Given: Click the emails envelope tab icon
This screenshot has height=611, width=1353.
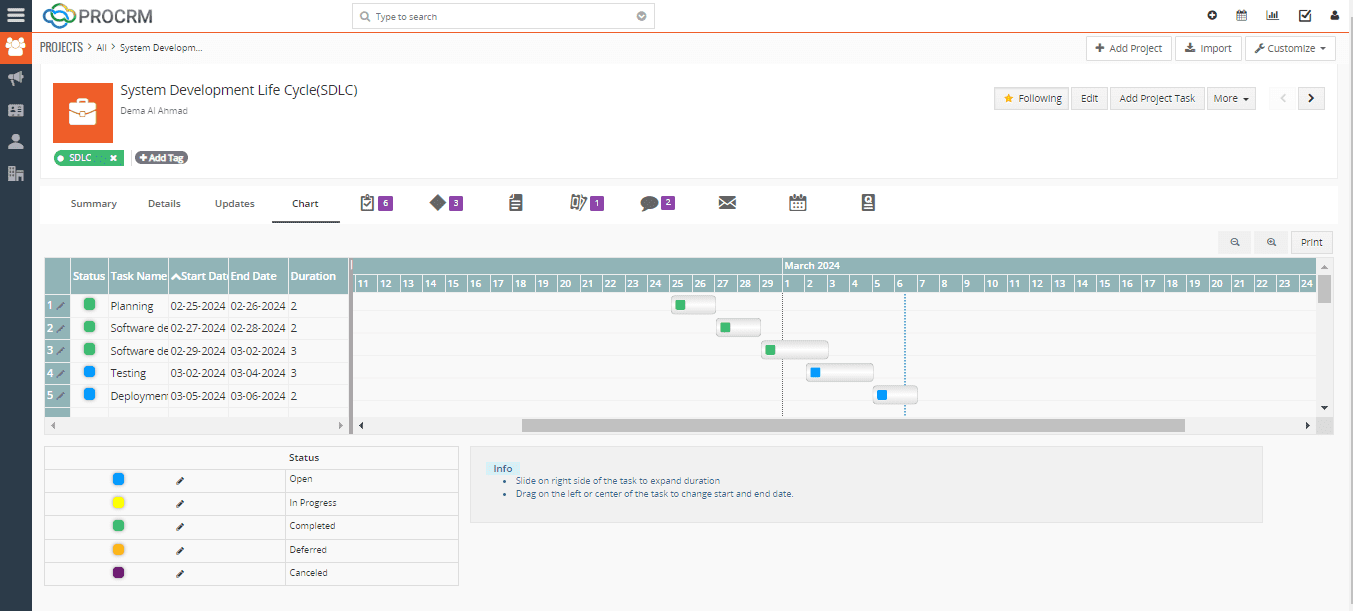Looking at the screenshot, I should pos(727,203).
